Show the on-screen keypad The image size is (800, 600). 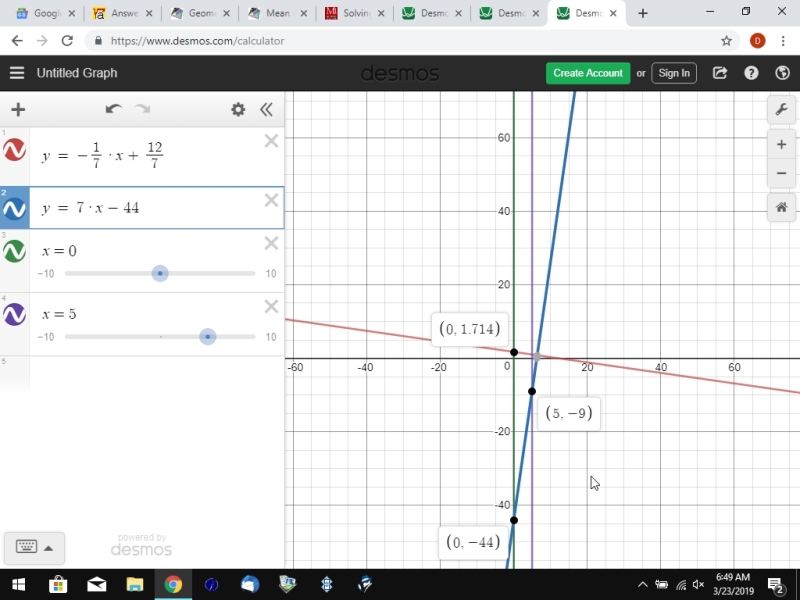click(34, 548)
